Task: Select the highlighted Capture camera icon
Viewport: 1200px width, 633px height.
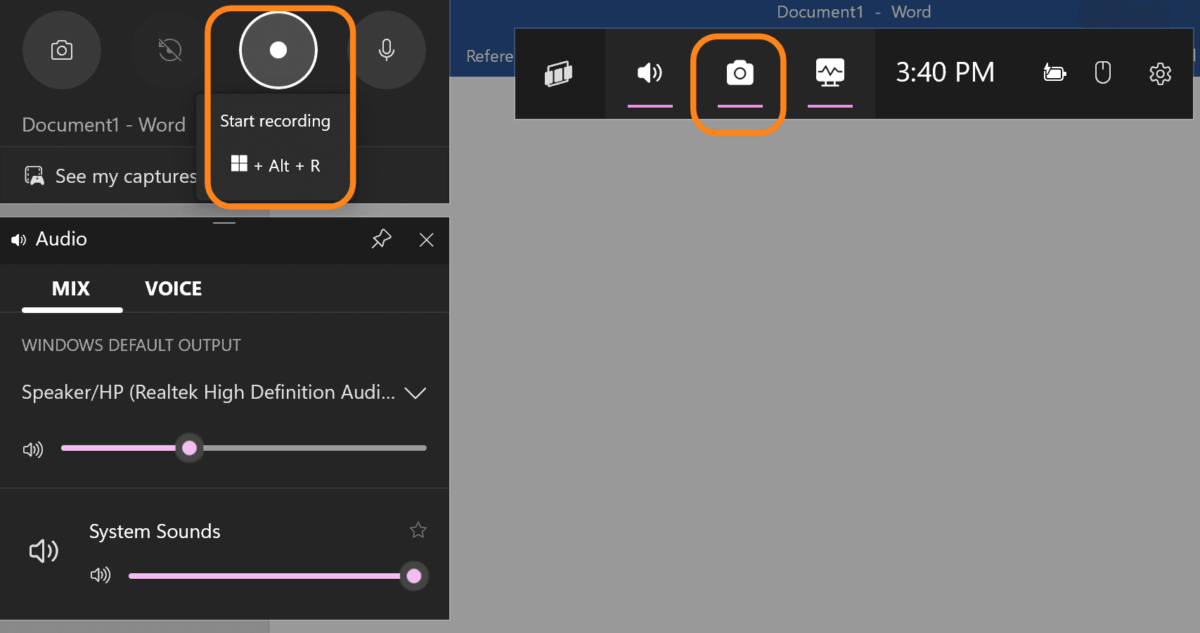Action: 738,72
